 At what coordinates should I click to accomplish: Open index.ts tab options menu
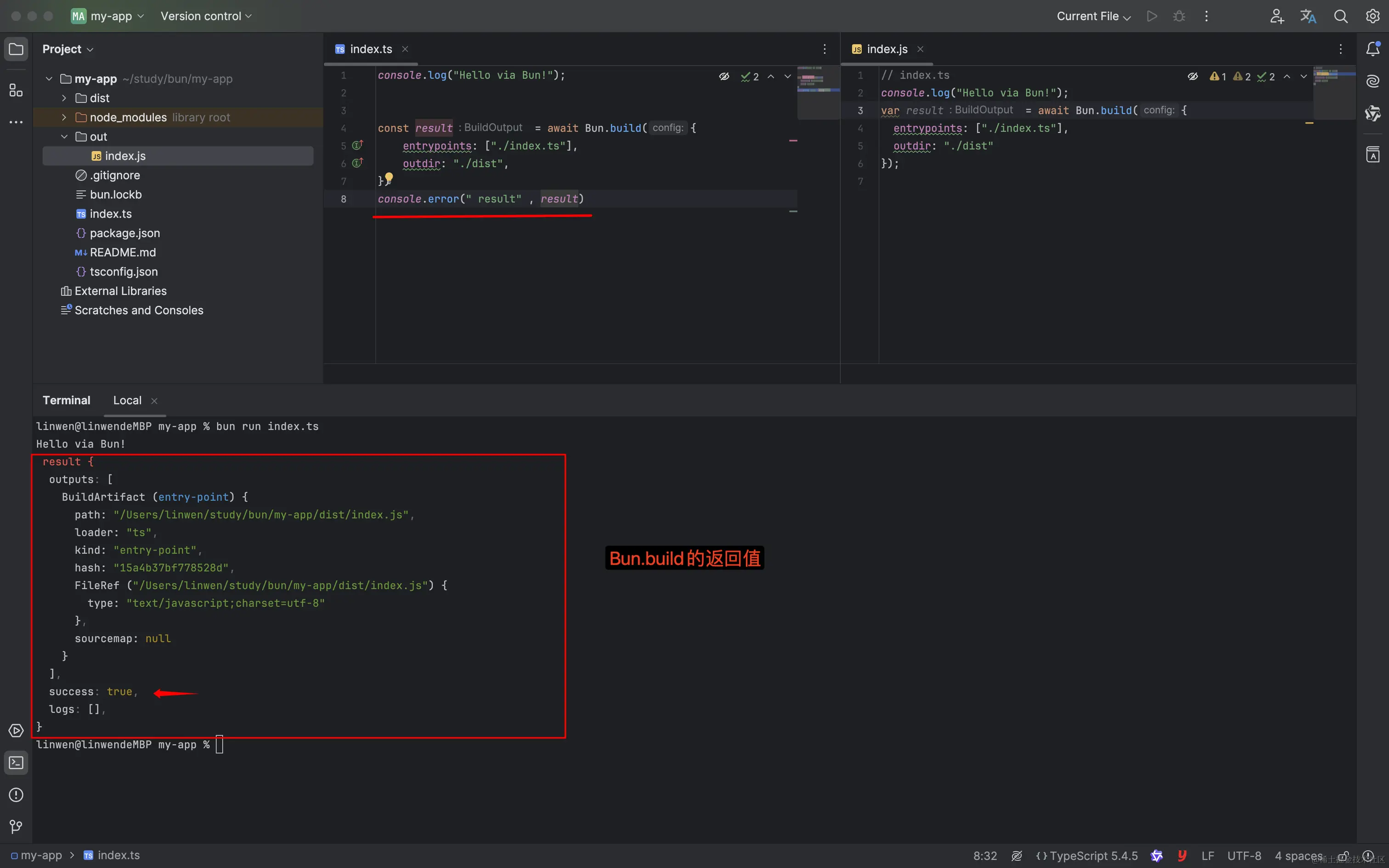tap(825, 50)
